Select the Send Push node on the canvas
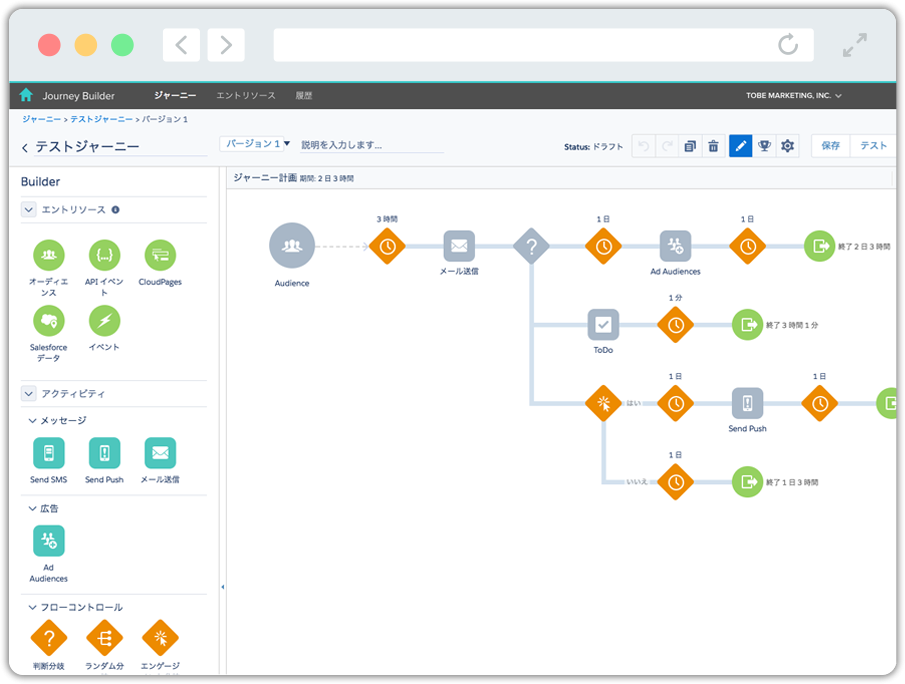 (747, 403)
